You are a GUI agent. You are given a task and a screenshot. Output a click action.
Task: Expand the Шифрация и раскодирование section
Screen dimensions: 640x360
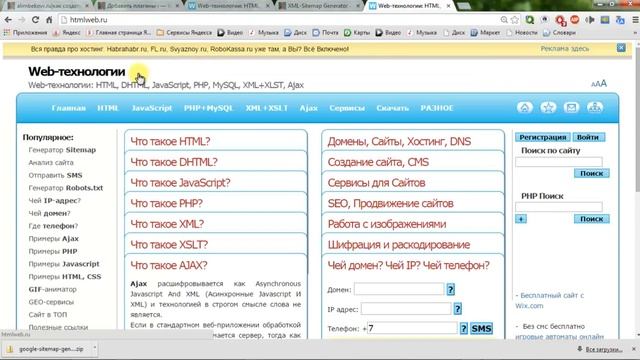(x=413, y=244)
